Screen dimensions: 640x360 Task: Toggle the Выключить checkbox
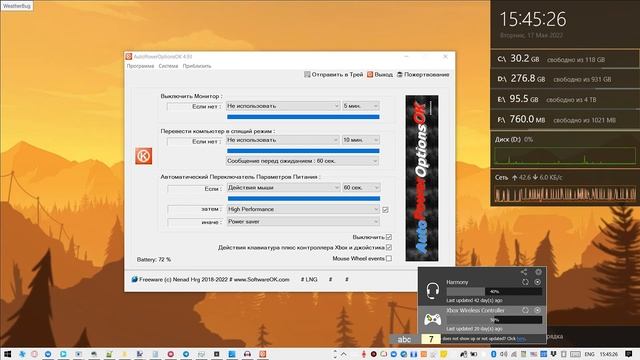pos(389,237)
